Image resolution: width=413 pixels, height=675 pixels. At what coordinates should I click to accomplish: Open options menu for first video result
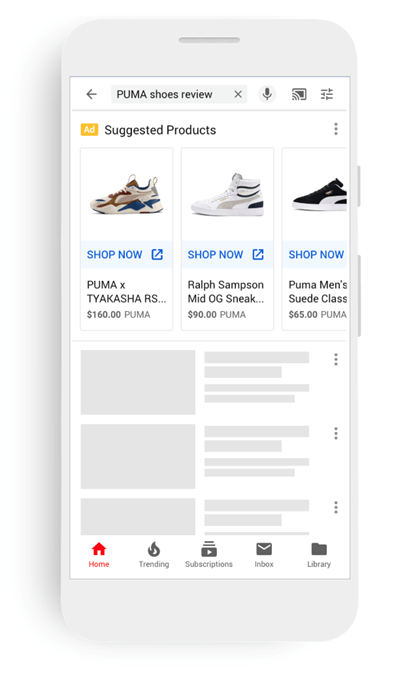(336, 359)
